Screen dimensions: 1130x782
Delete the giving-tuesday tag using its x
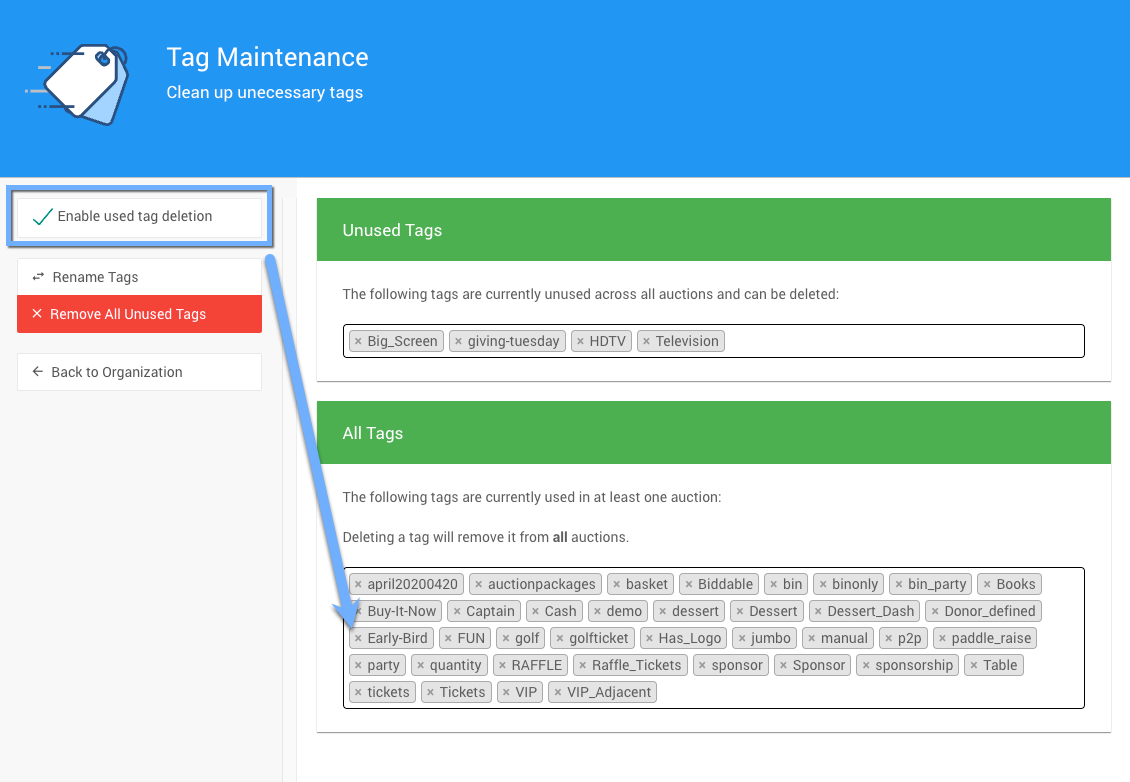[x=458, y=342]
